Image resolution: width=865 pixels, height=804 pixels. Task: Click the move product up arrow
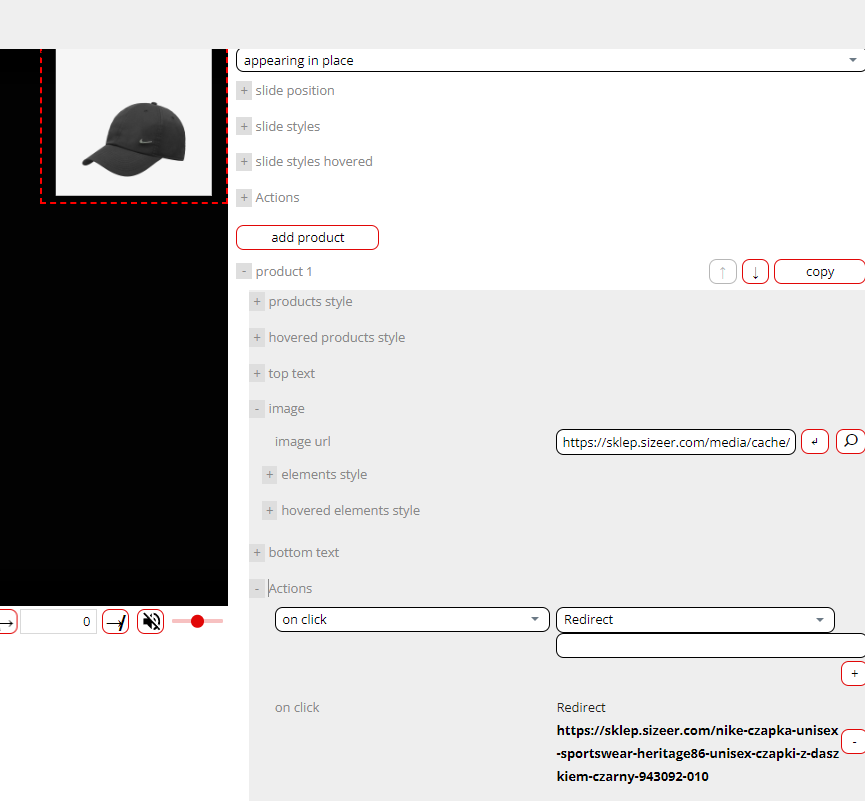[x=723, y=272]
